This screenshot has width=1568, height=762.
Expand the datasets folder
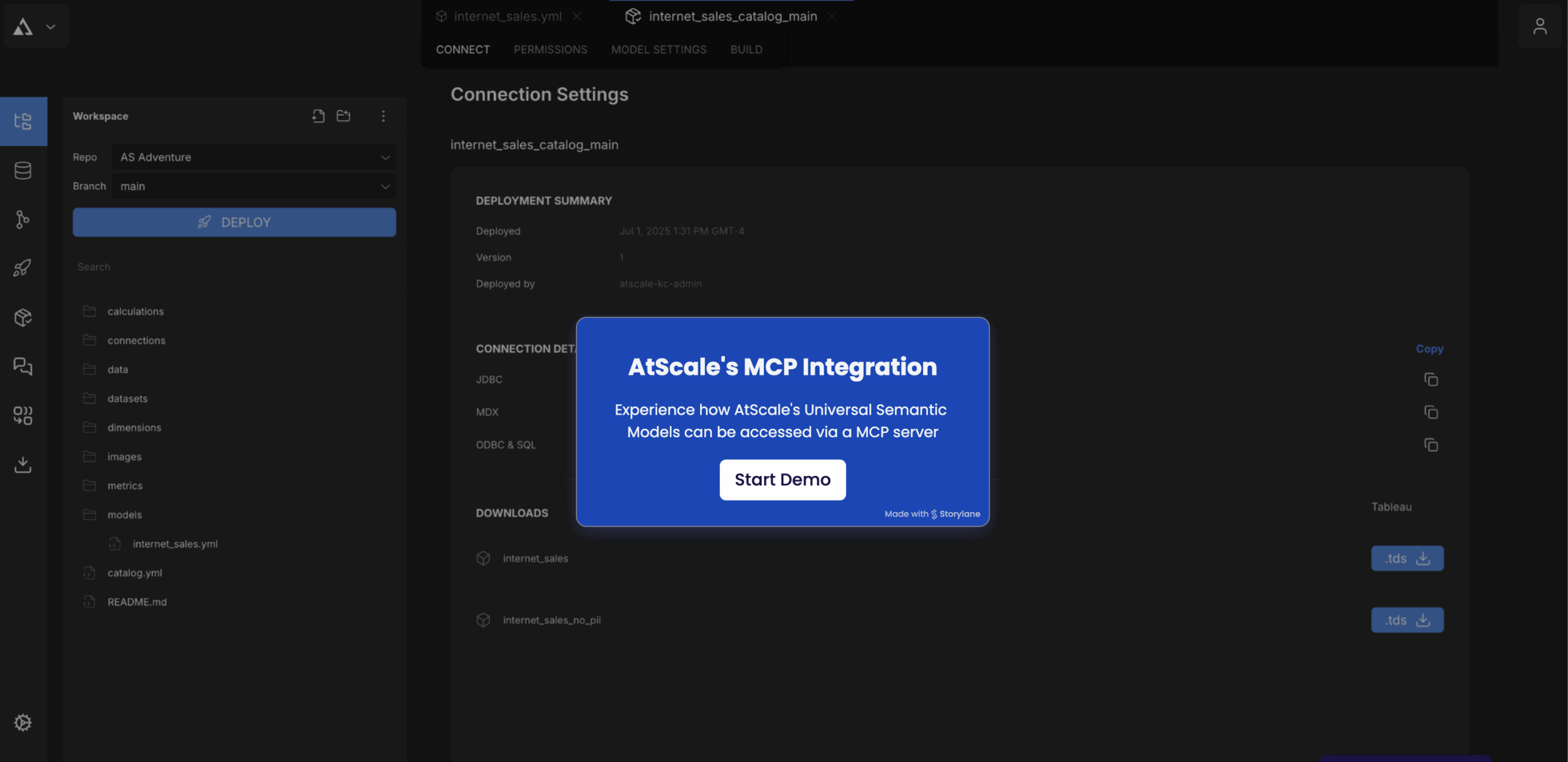127,398
